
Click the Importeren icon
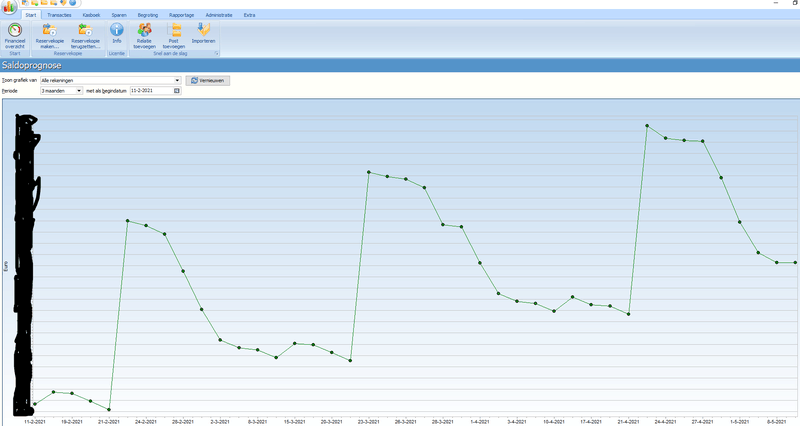(x=204, y=30)
